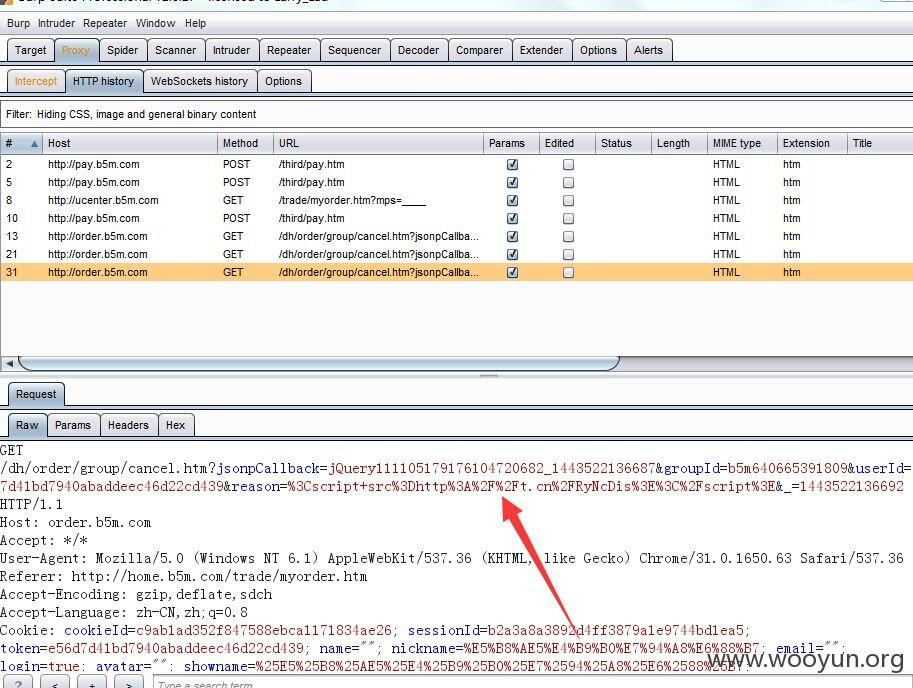Screen dimensions: 913x688
Task: Switch to the Repeater tool tab
Action: (x=289, y=50)
